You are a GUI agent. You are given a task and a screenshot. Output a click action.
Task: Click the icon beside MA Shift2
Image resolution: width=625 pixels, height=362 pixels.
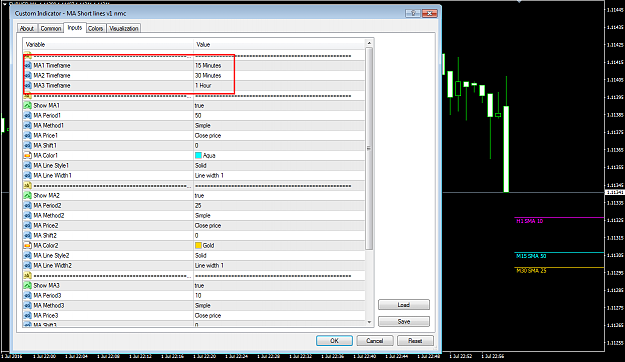point(28,236)
